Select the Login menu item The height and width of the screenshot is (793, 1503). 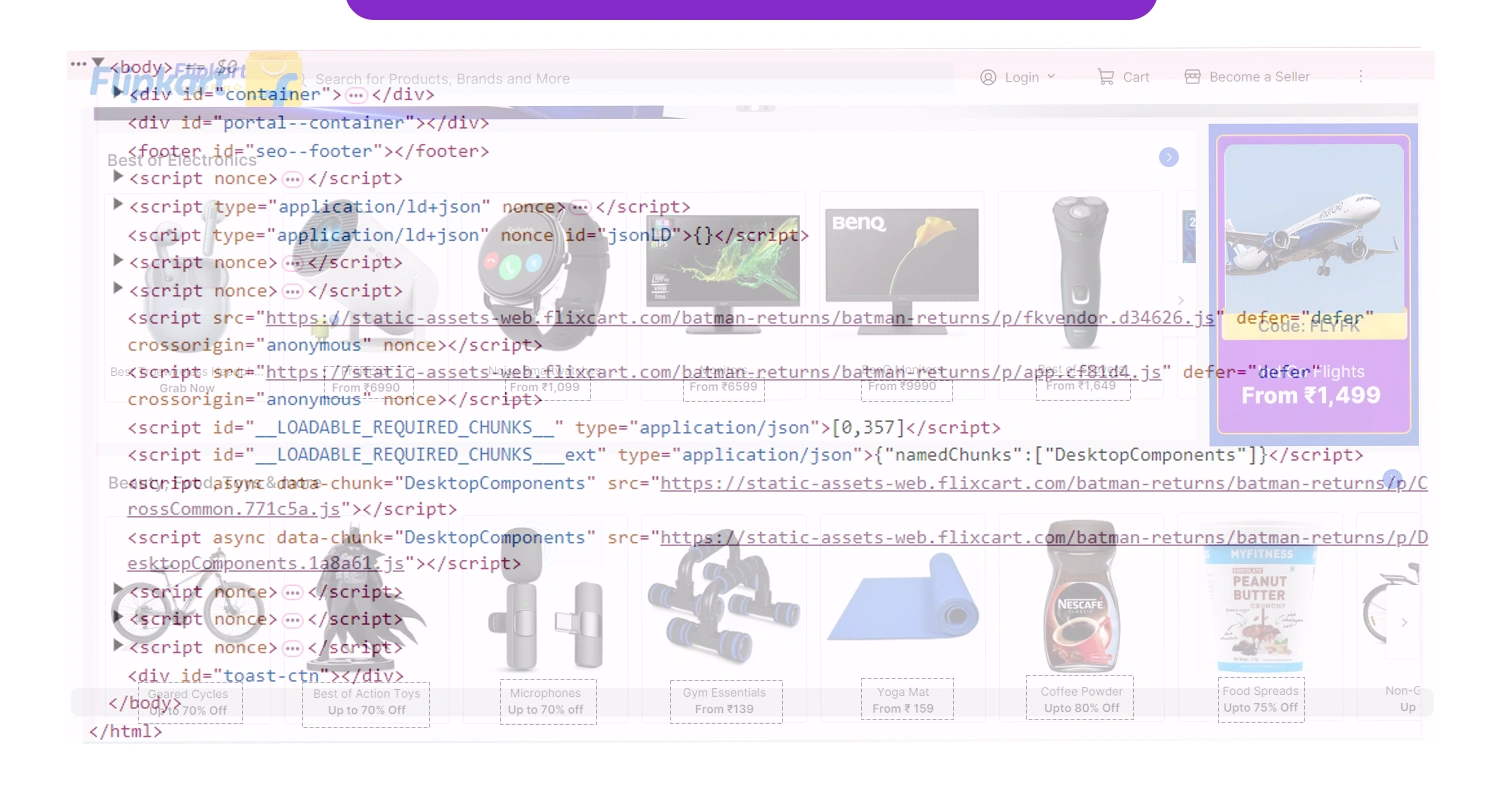point(1022,77)
